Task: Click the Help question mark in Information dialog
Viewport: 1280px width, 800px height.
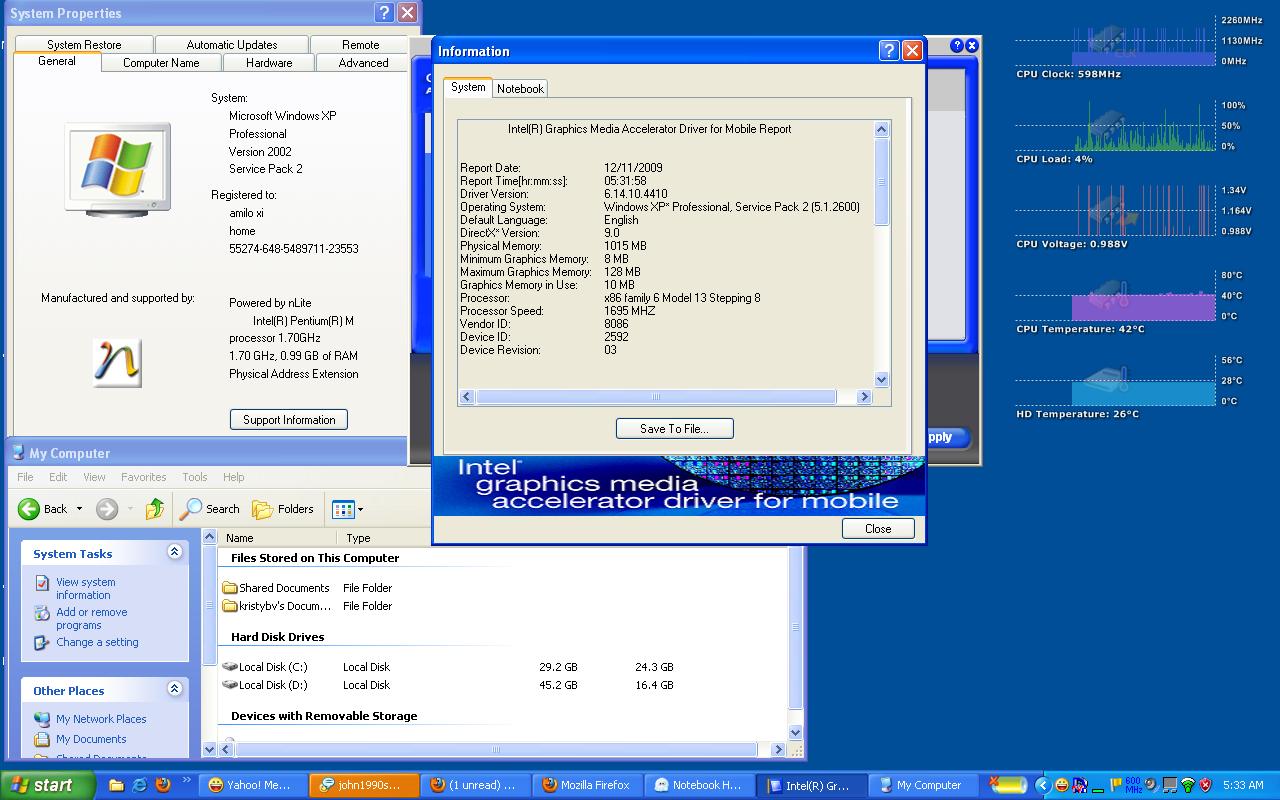Action: pyautogui.click(x=888, y=51)
